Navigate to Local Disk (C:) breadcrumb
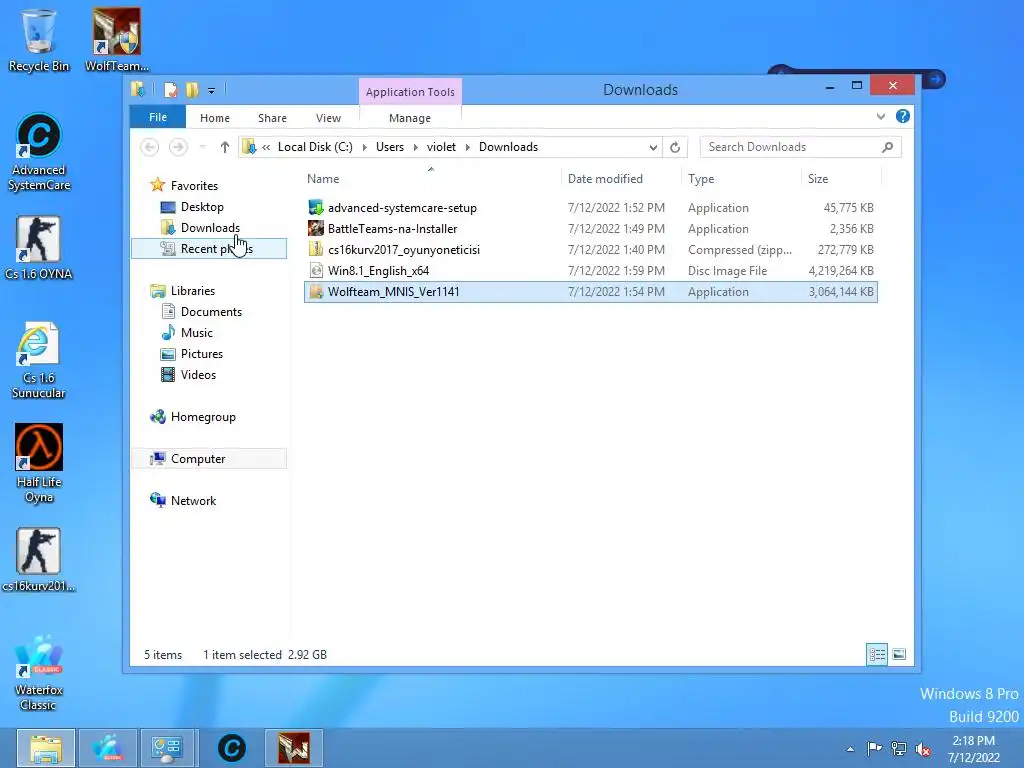This screenshot has height=768, width=1024. [x=315, y=147]
